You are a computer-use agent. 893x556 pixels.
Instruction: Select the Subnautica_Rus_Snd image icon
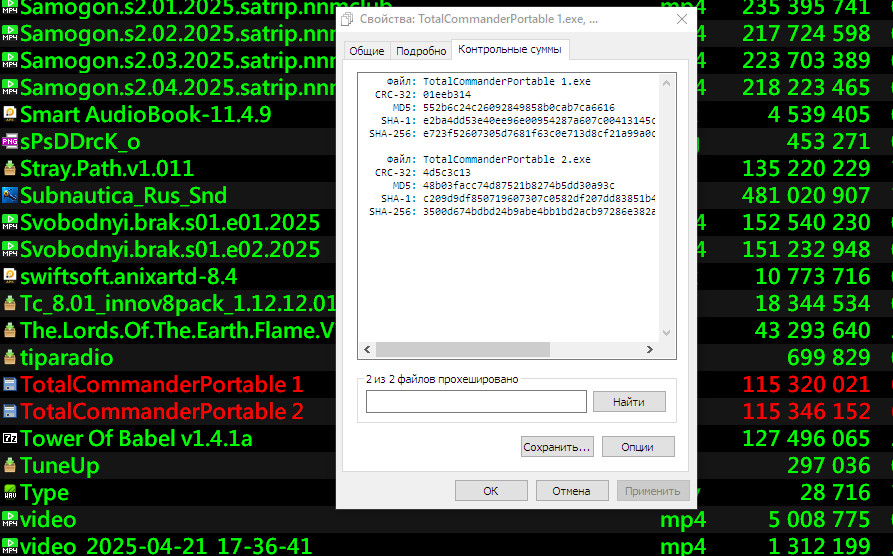coord(10,195)
